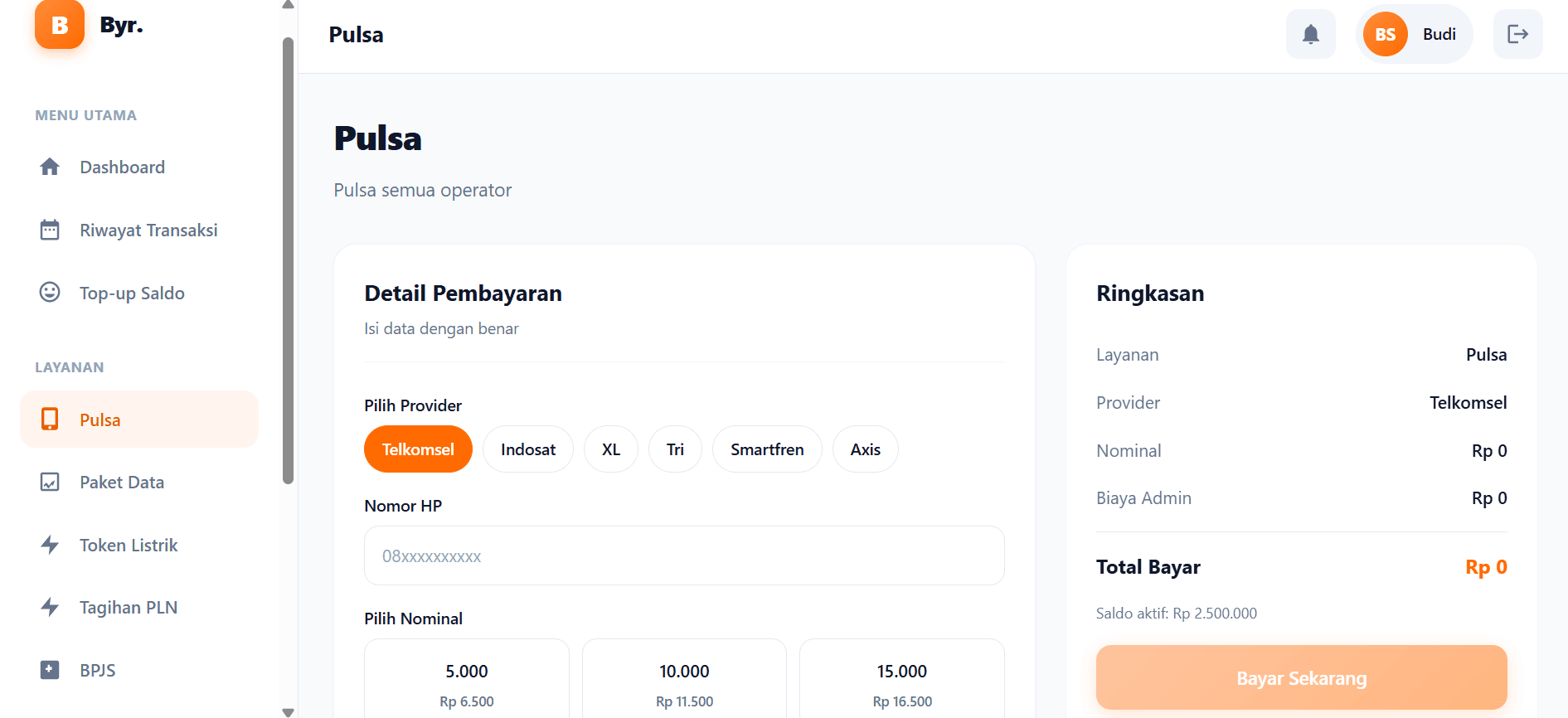Pick the Axis provider chip
Screen dimensions: 1568x718
pos(866,449)
